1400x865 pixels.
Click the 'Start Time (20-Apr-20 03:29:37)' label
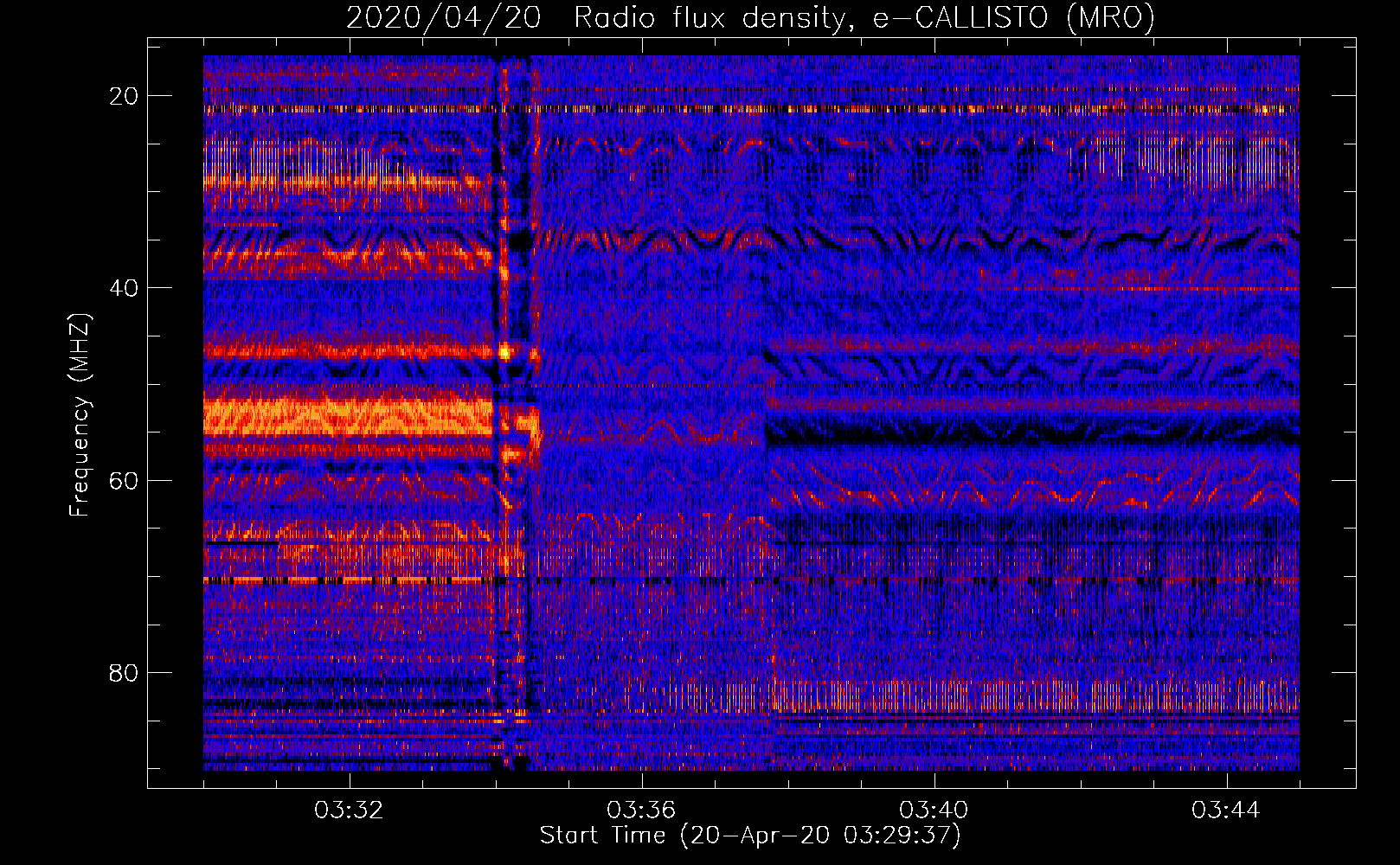tap(750, 836)
